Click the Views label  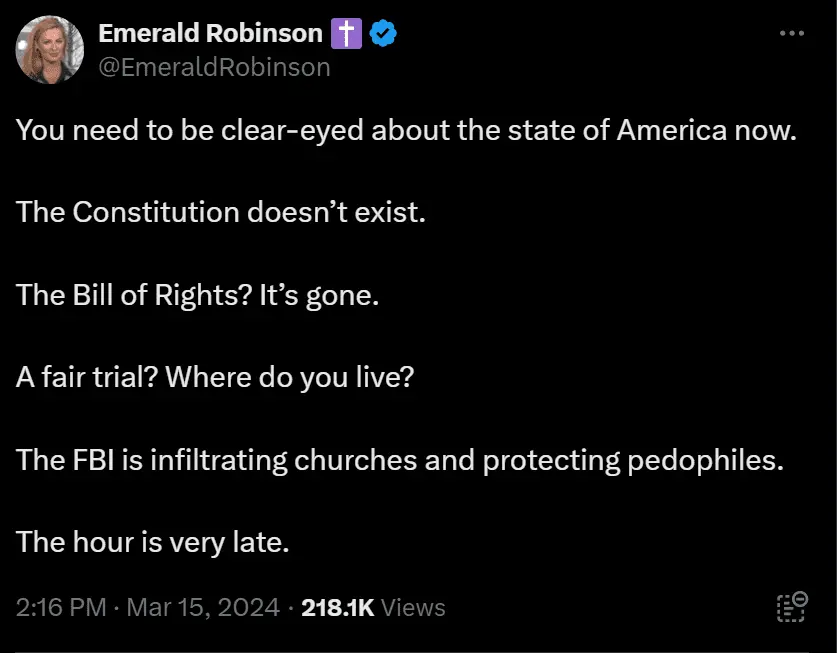pyautogui.click(x=413, y=607)
